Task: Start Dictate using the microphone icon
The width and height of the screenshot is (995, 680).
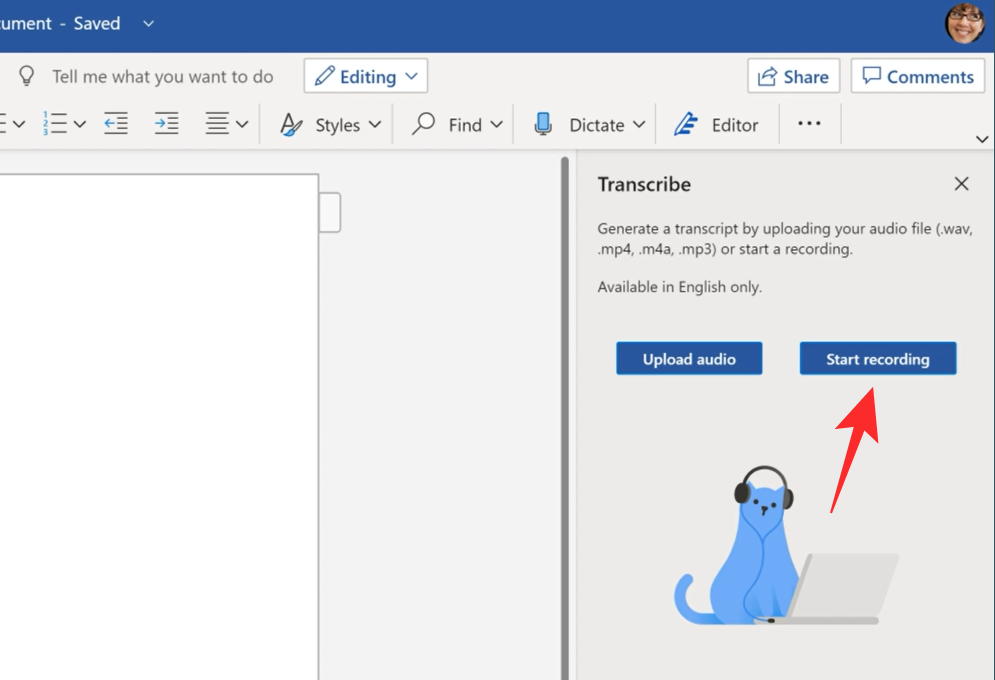Action: click(x=543, y=123)
